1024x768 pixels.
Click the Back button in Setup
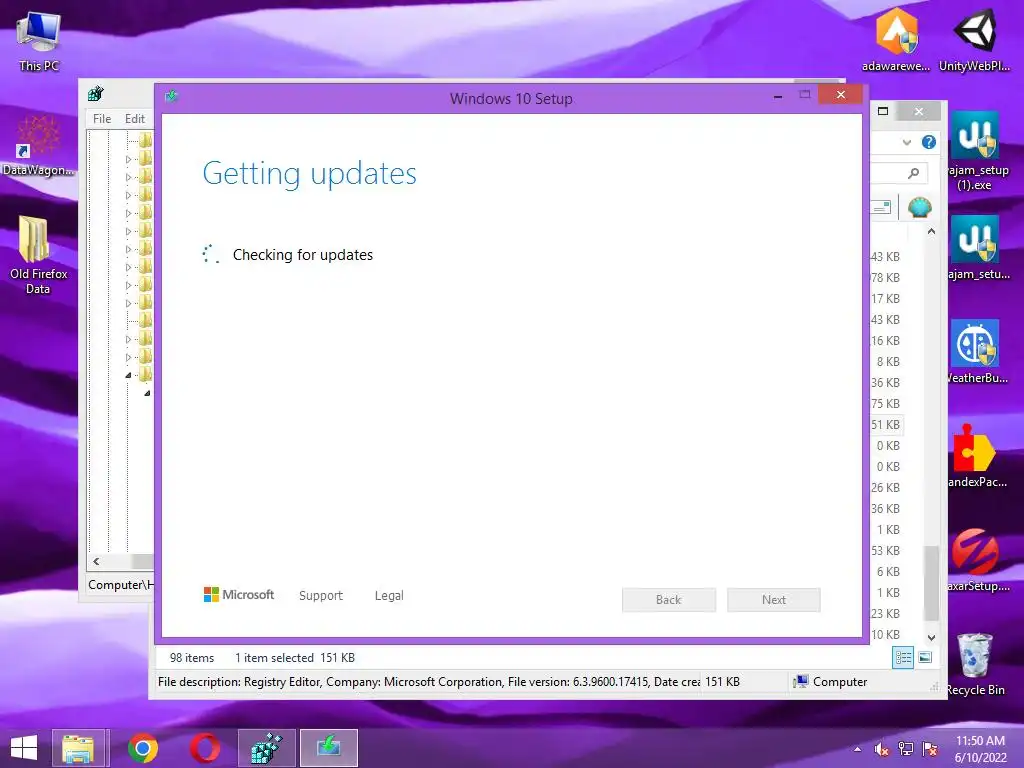(669, 600)
